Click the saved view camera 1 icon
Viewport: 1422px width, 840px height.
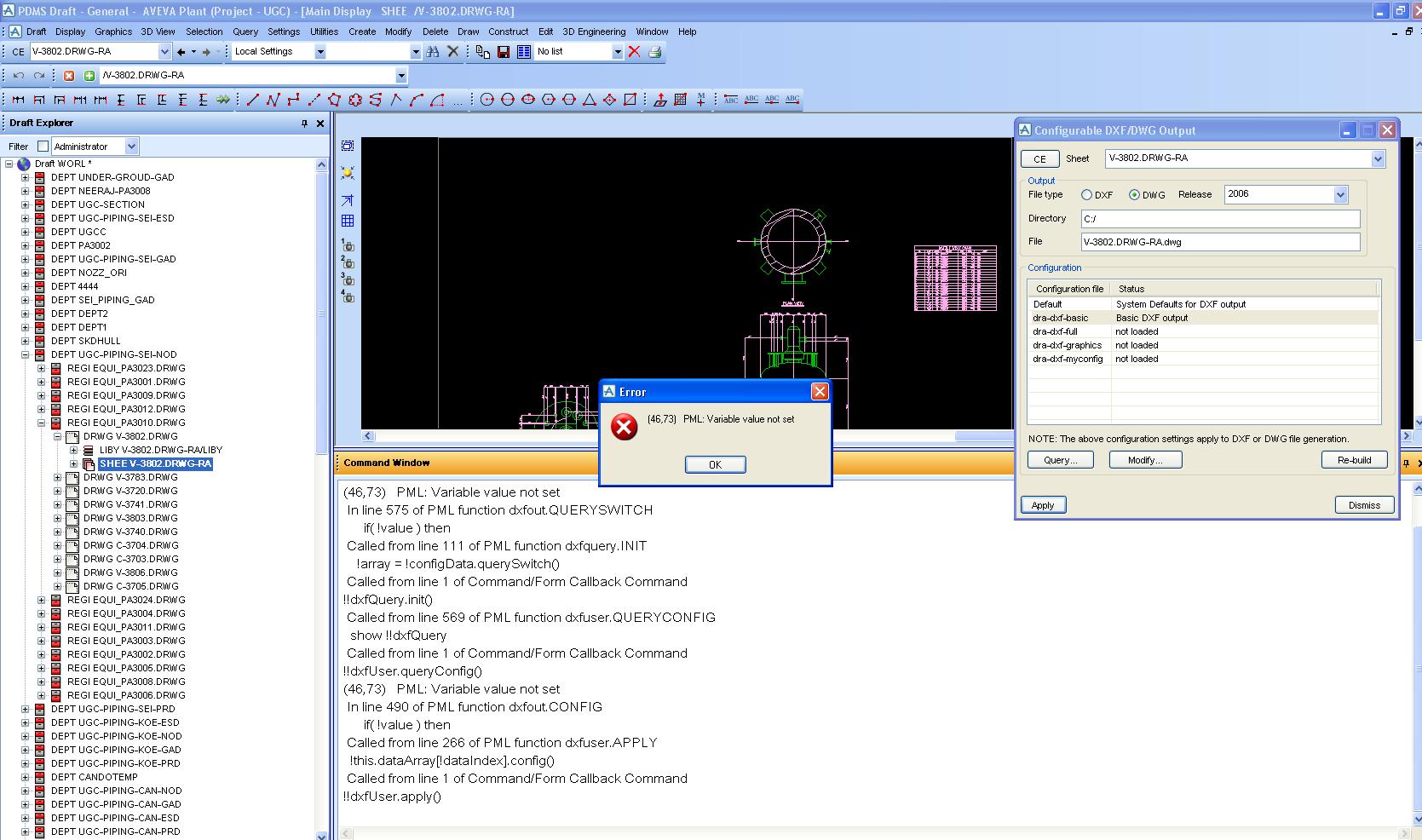[x=348, y=245]
